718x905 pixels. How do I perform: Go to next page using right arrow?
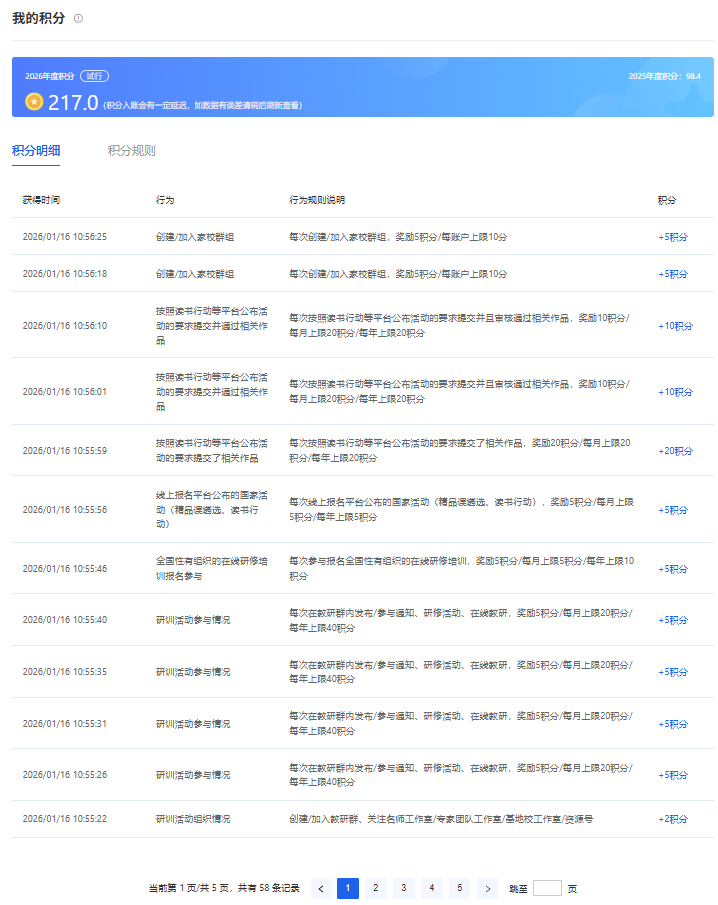[487, 888]
